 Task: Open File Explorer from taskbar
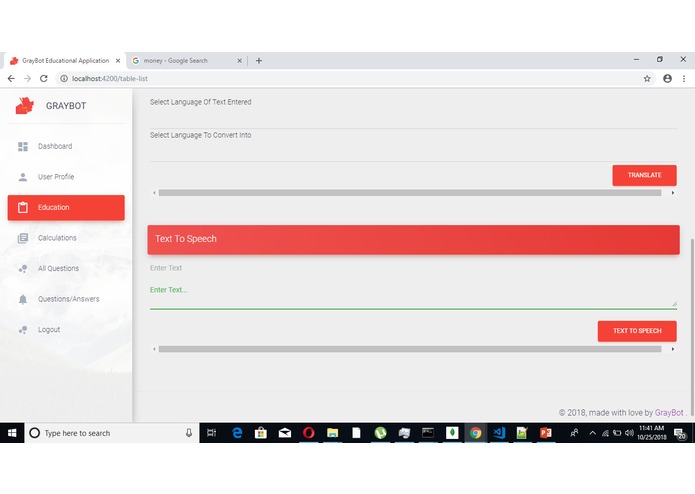point(332,433)
